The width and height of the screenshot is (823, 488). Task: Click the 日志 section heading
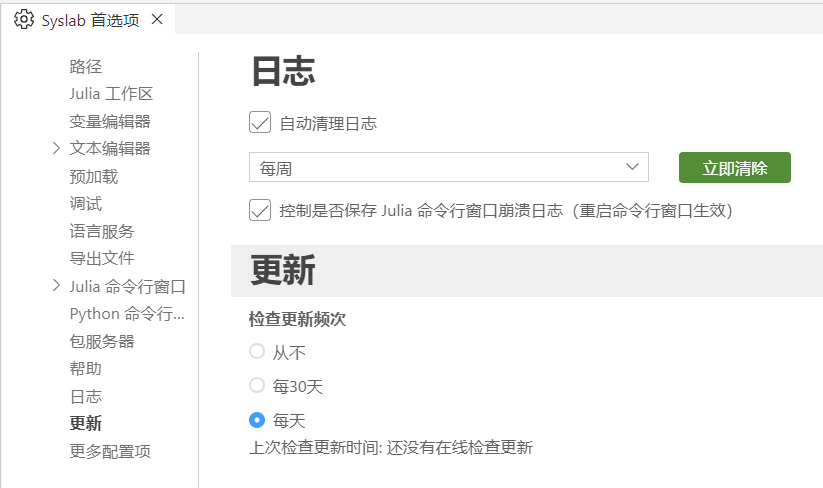(283, 71)
